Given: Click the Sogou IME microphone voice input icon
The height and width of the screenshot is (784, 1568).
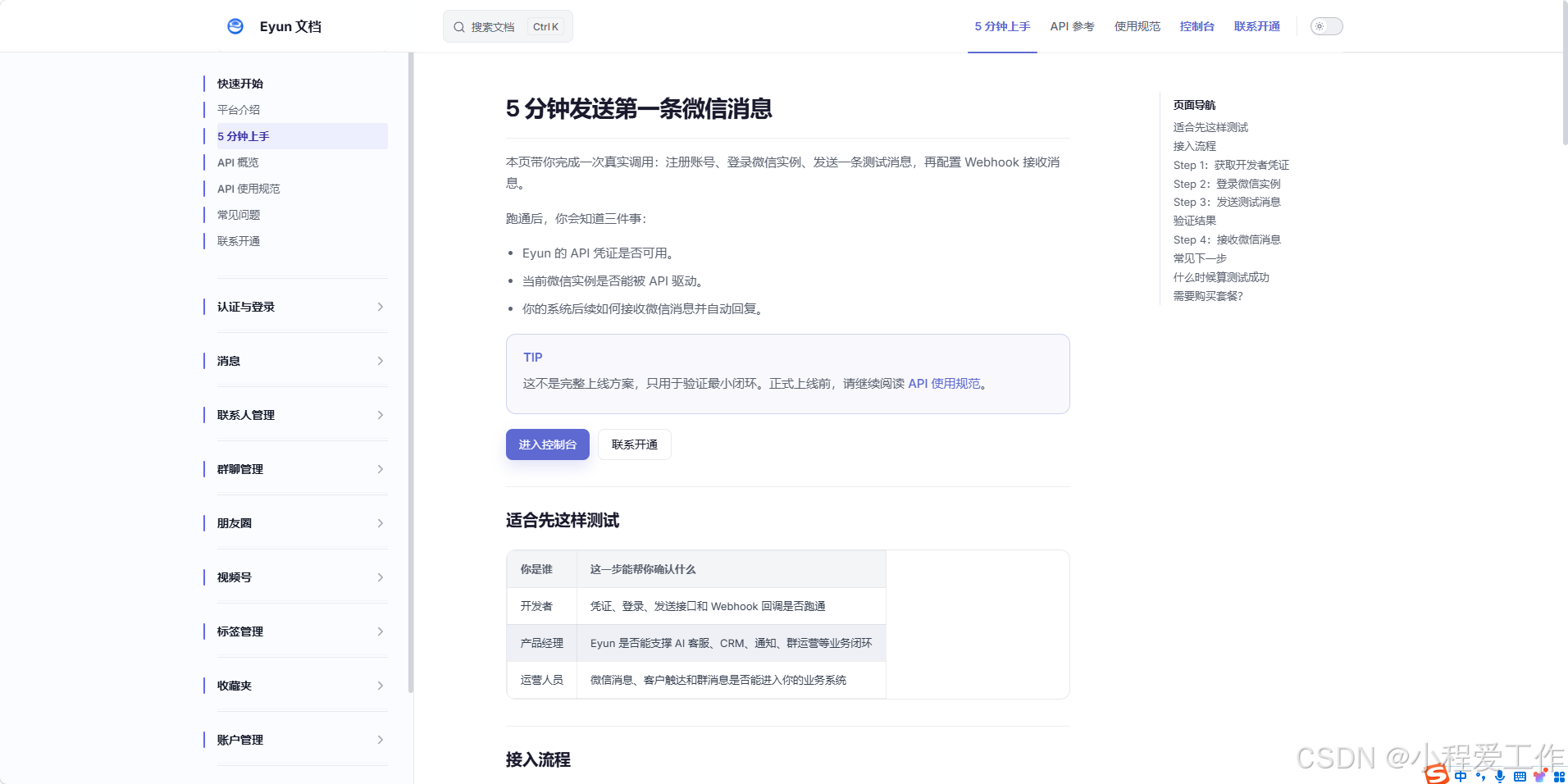Looking at the screenshot, I should point(1500,776).
